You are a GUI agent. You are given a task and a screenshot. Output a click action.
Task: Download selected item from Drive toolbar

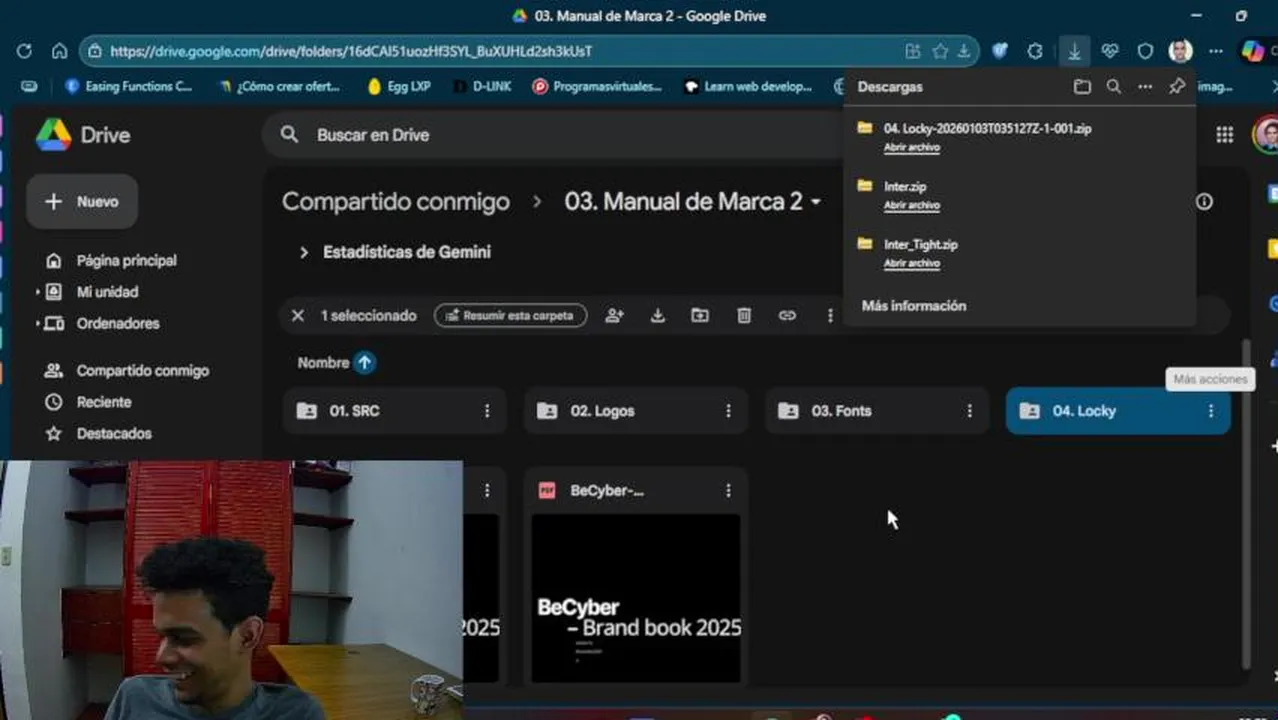[x=657, y=316]
